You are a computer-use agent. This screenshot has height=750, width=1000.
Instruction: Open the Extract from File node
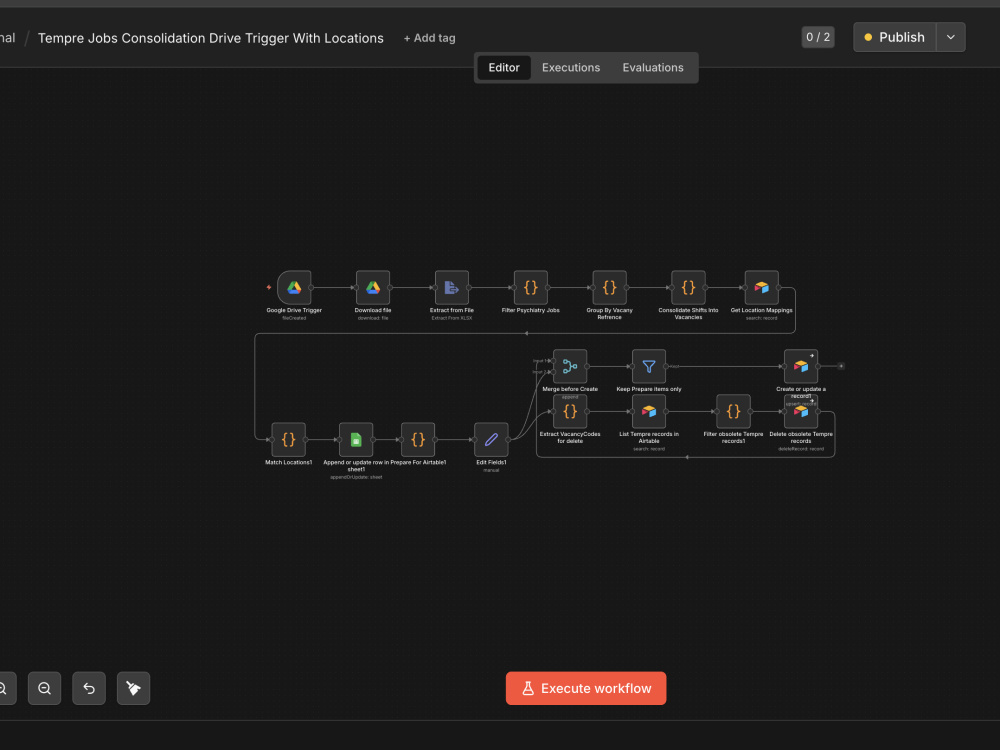(x=452, y=288)
